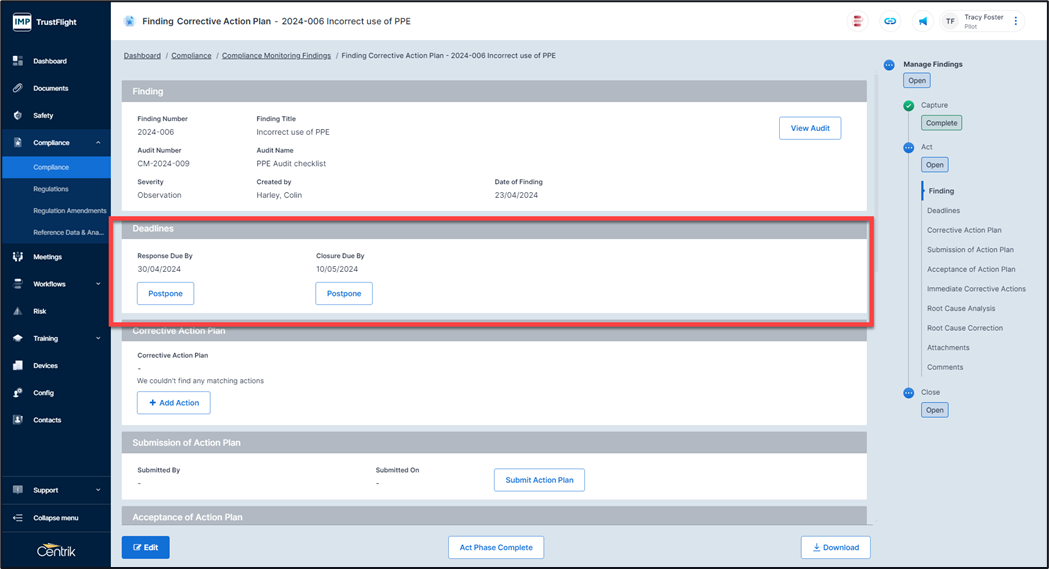Screen dimensions: 1049x569
Task: Click the red database icon in header
Action: tap(857, 21)
